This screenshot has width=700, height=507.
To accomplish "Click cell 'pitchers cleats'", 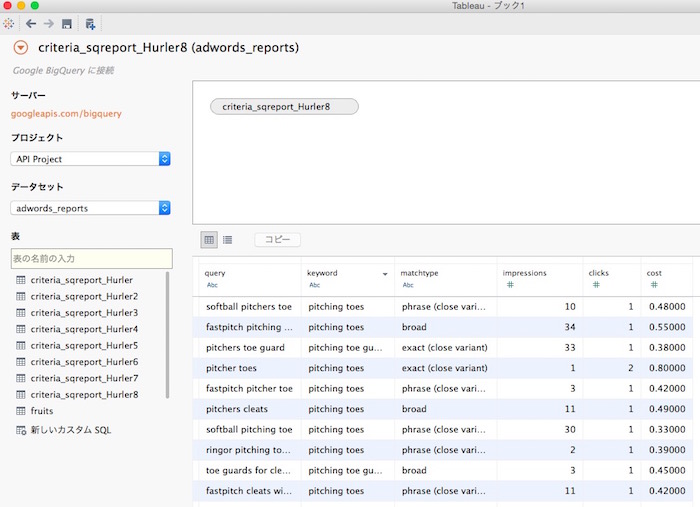I will click(x=237, y=409).
